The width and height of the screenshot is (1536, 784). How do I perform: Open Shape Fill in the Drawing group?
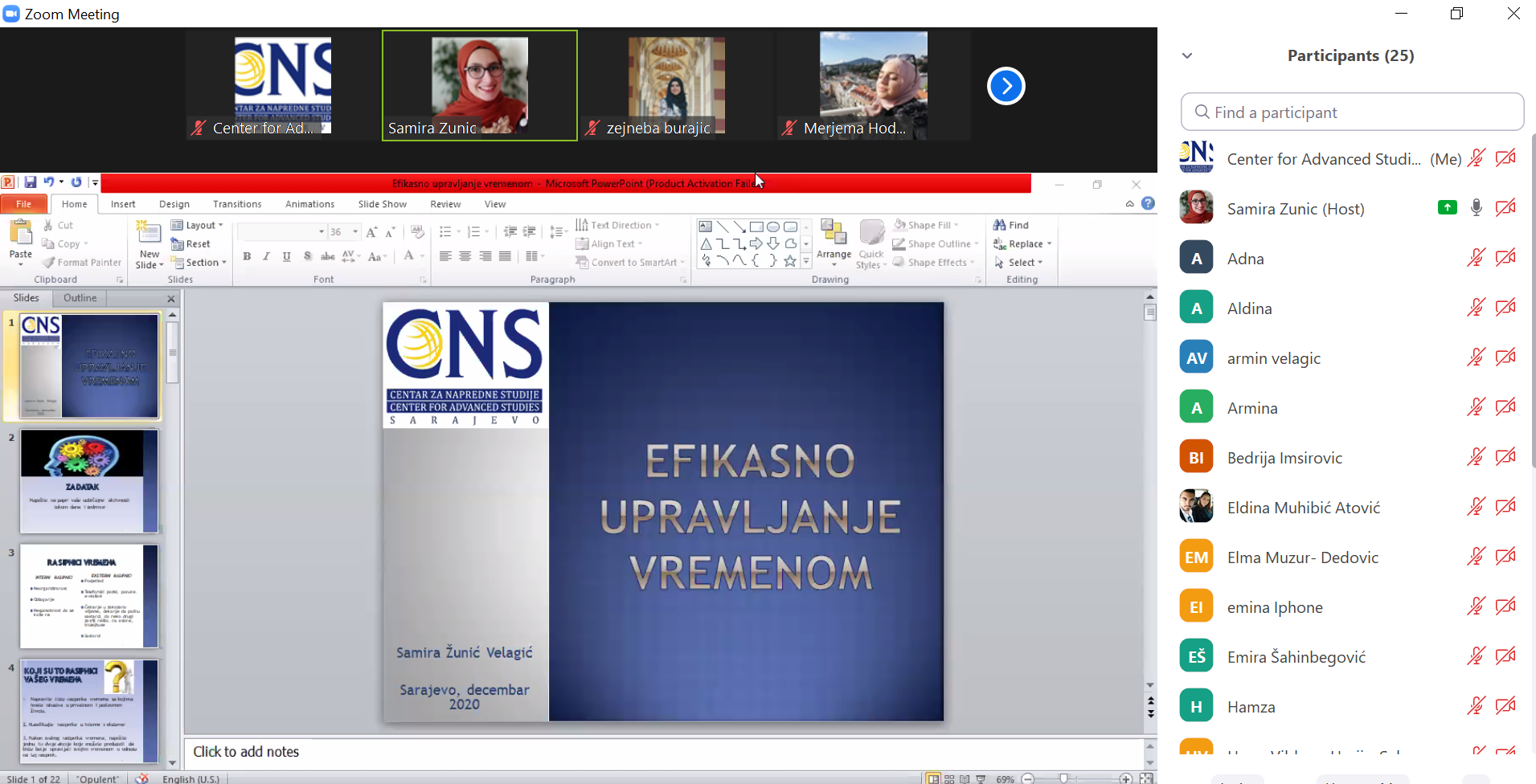coord(924,224)
